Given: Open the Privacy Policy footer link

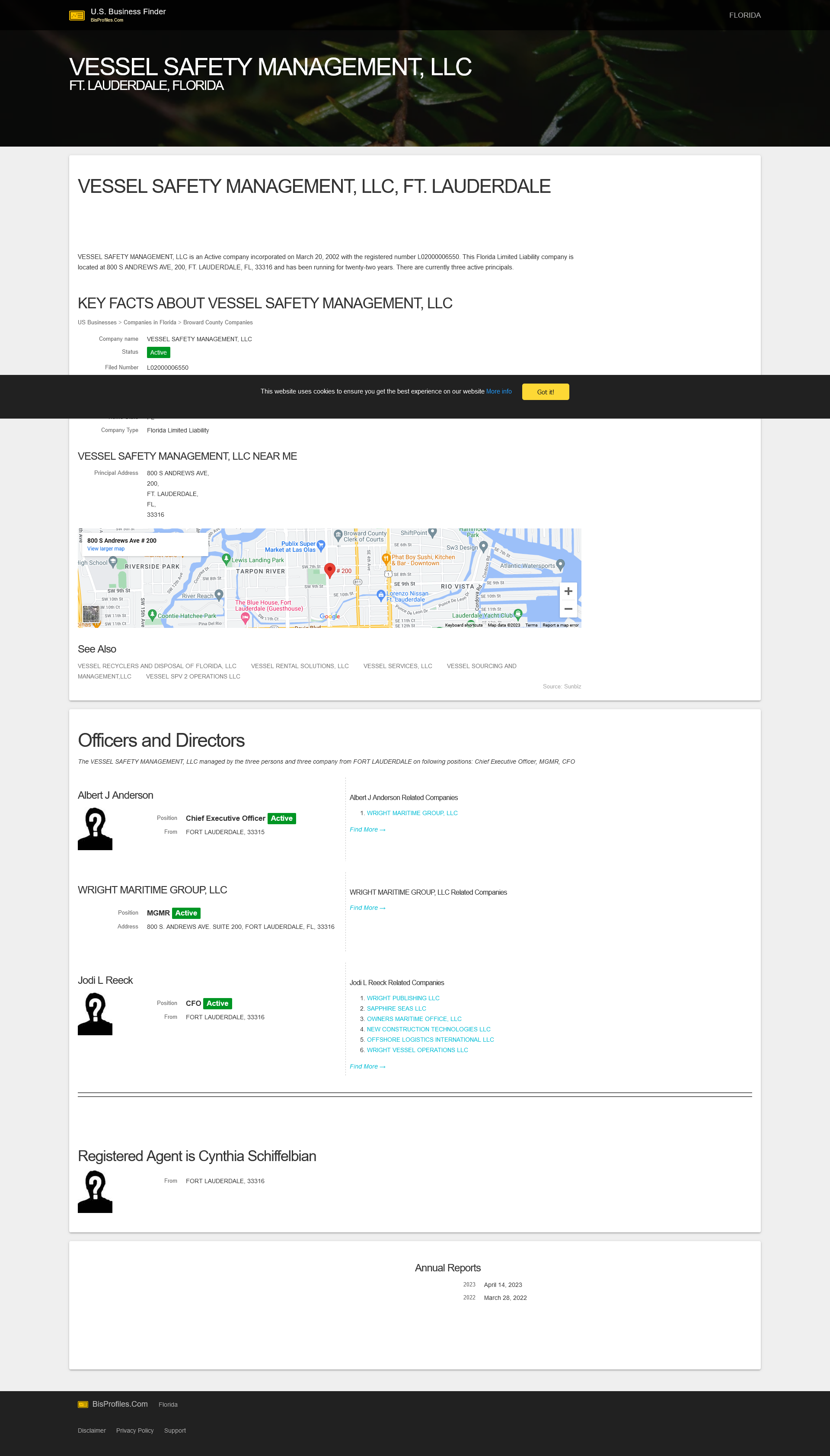Looking at the screenshot, I should tap(134, 1430).
